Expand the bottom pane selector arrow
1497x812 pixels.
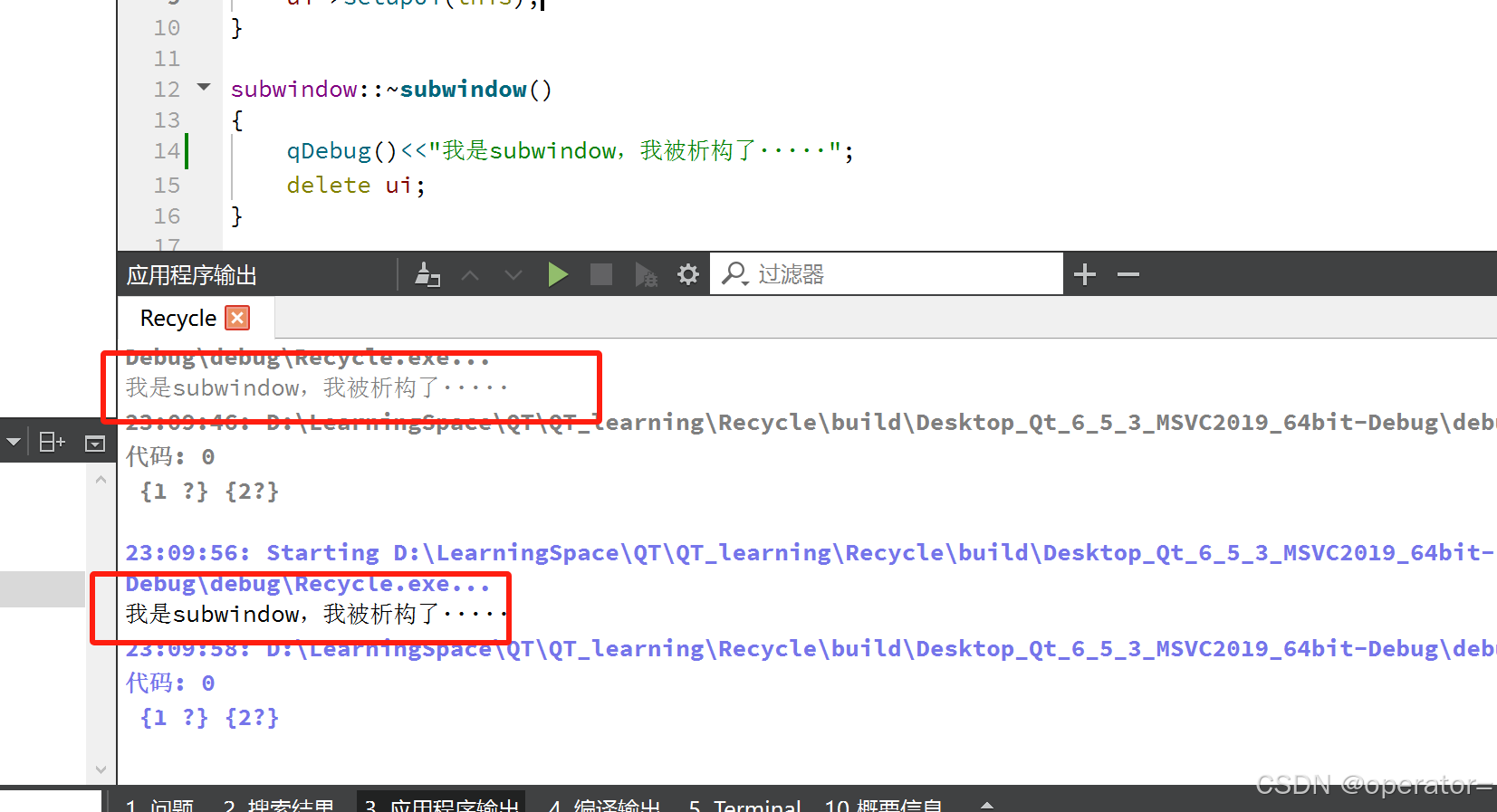click(x=987, y=804)
